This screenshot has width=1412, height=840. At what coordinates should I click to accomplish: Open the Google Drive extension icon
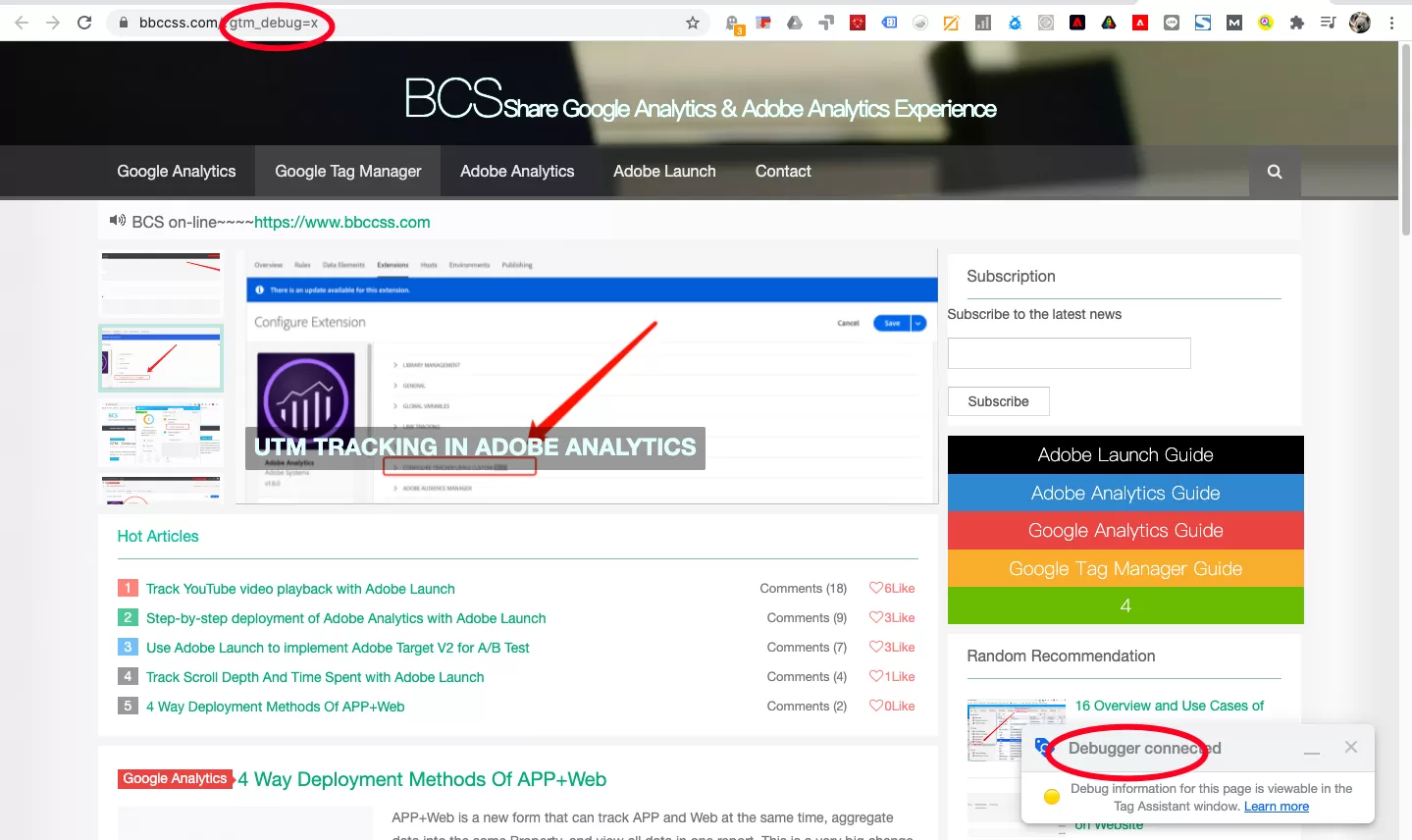click(x=795, y=23)
